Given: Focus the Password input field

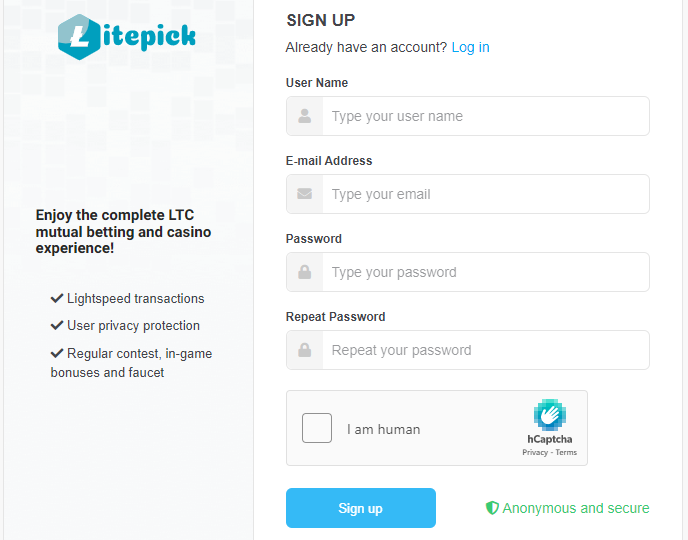Looking at the screenshot, I should pyautogui.click(x=485, y=272).
